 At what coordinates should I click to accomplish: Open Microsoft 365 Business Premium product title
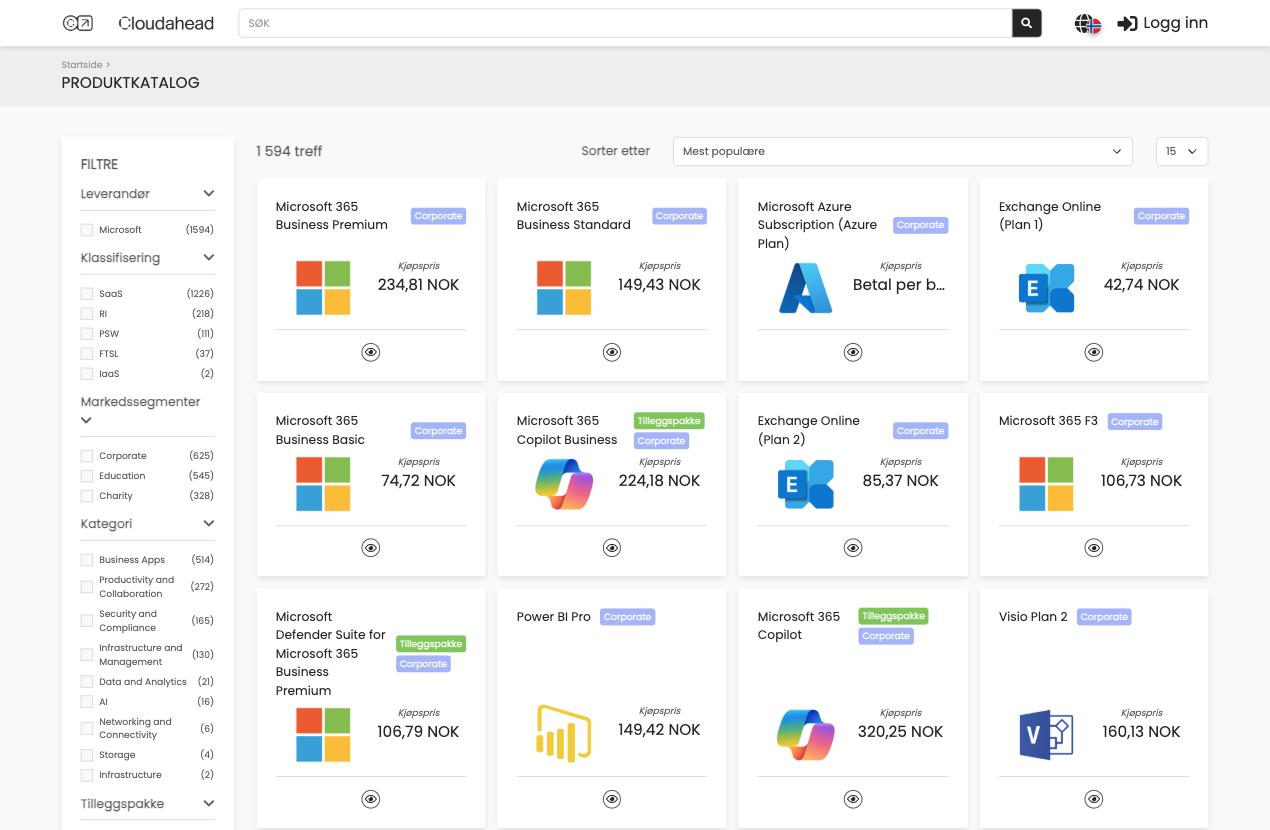332,216
